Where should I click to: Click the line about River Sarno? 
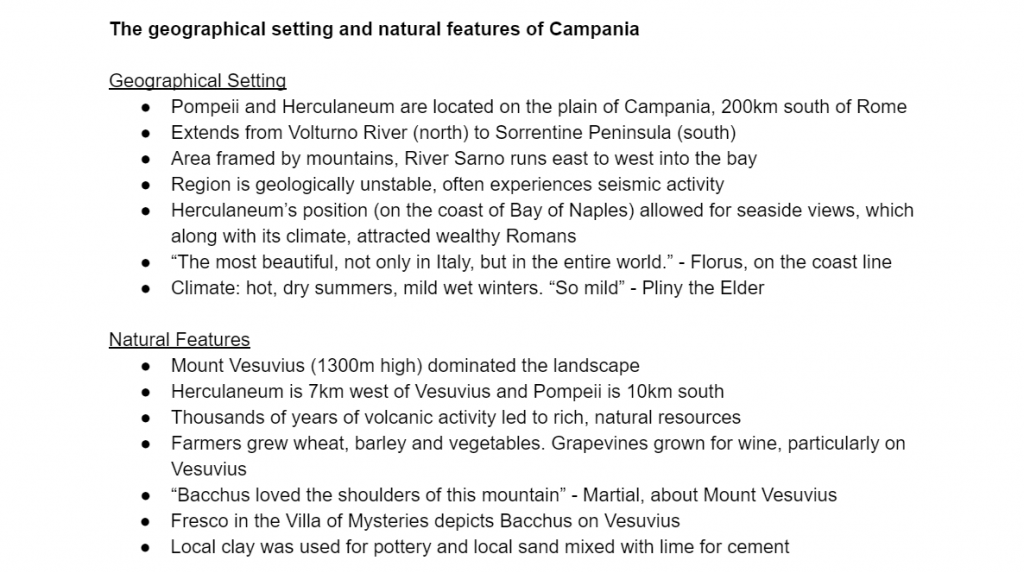click(x=463, y=159)
